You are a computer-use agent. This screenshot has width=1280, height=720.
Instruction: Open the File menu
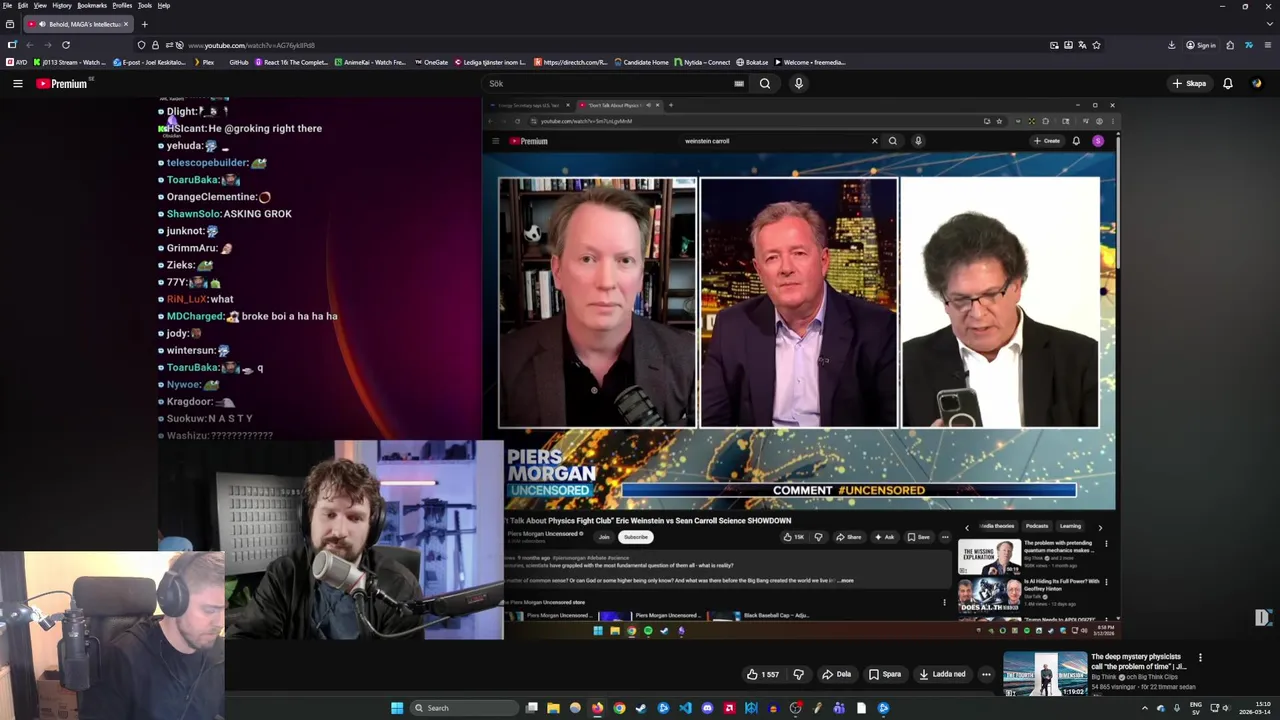[7, 5]
